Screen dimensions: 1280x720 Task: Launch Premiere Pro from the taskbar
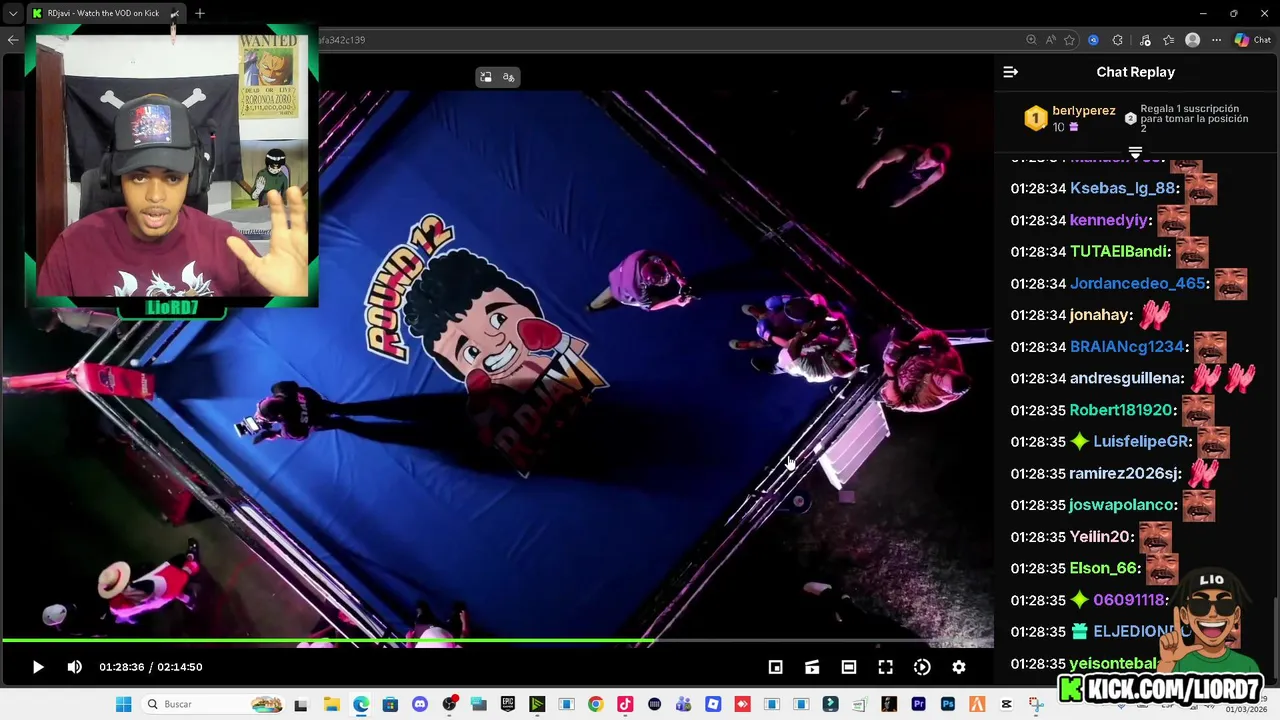coord(918,704)
